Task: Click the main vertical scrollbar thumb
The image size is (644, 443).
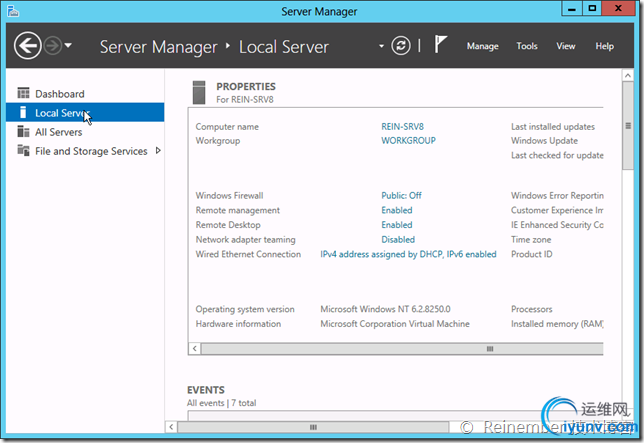Action: 628,125
